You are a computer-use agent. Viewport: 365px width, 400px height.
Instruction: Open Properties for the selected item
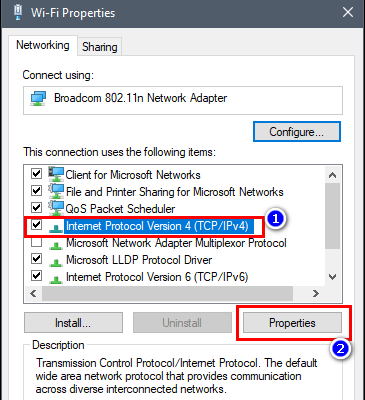pyautogui.click(x=292, y=323)
